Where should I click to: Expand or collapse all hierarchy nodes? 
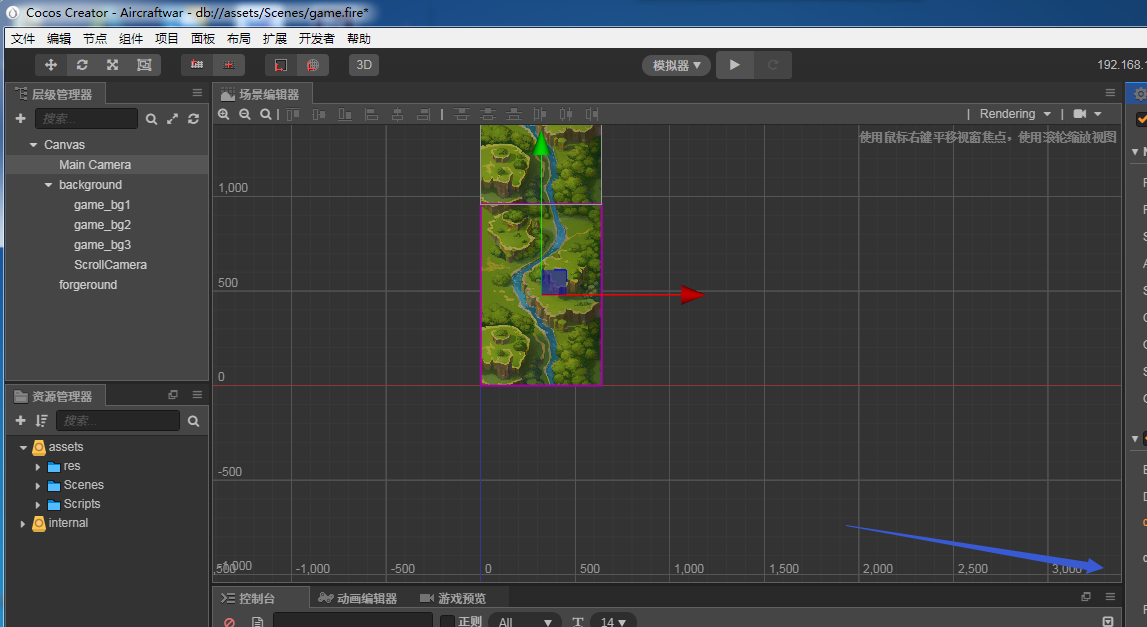(173, 119)
